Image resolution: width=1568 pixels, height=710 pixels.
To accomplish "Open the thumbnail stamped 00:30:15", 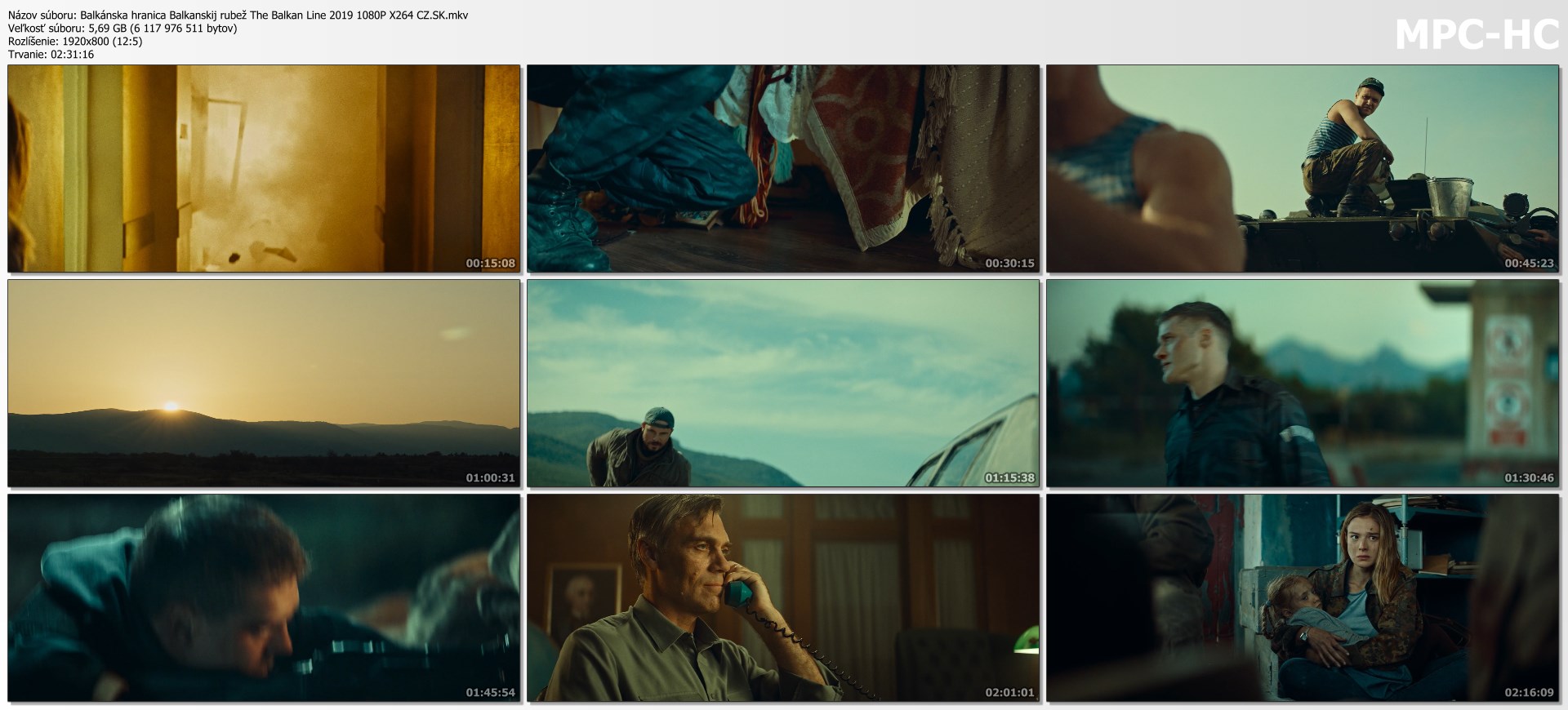I will click(x=783, y=169).
